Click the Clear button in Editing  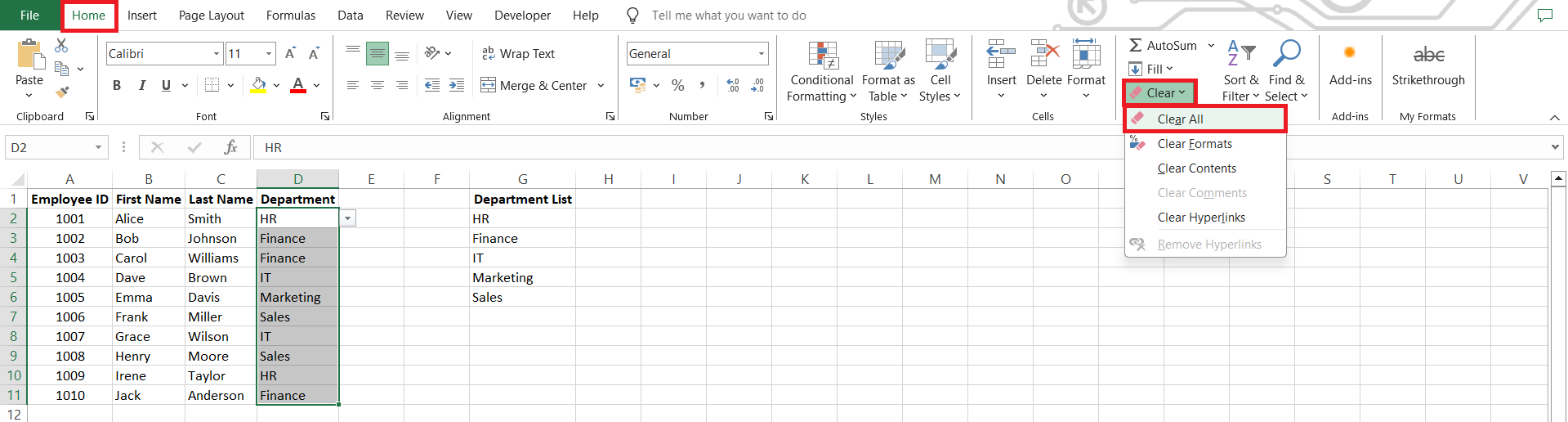(x=1159, y=93)
